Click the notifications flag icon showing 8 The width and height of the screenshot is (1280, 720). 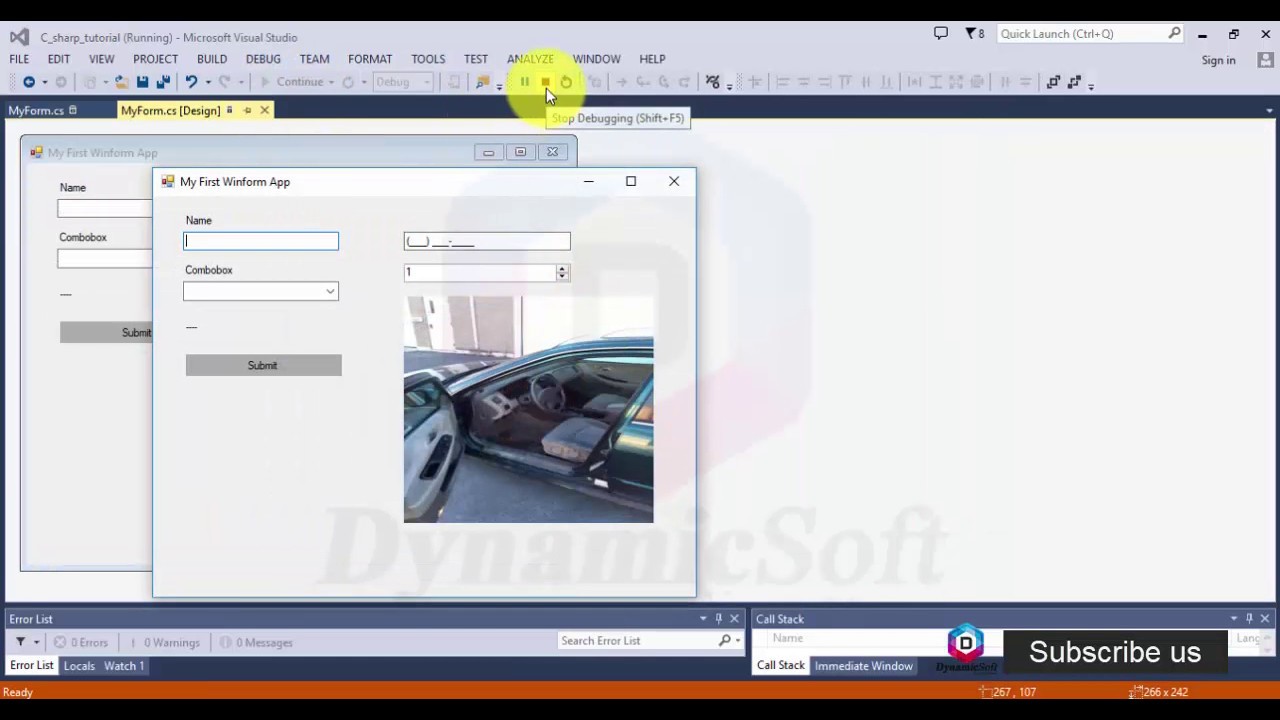coord(974,33)
